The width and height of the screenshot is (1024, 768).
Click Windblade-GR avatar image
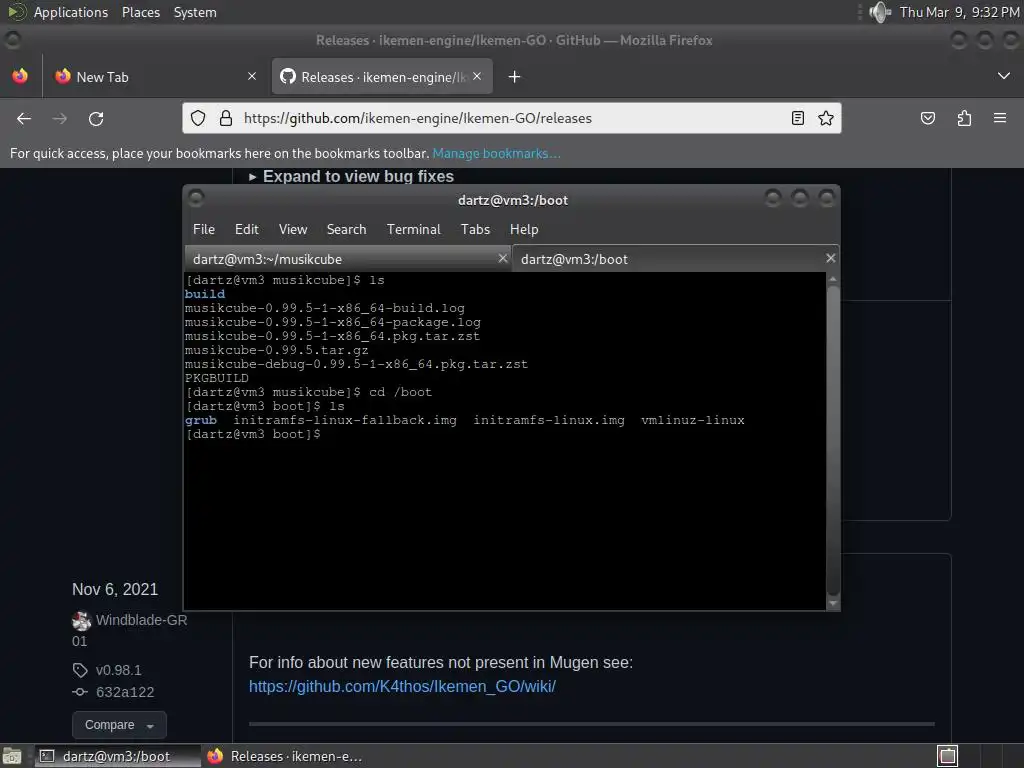pyautogui.click(x=82, y=620)
